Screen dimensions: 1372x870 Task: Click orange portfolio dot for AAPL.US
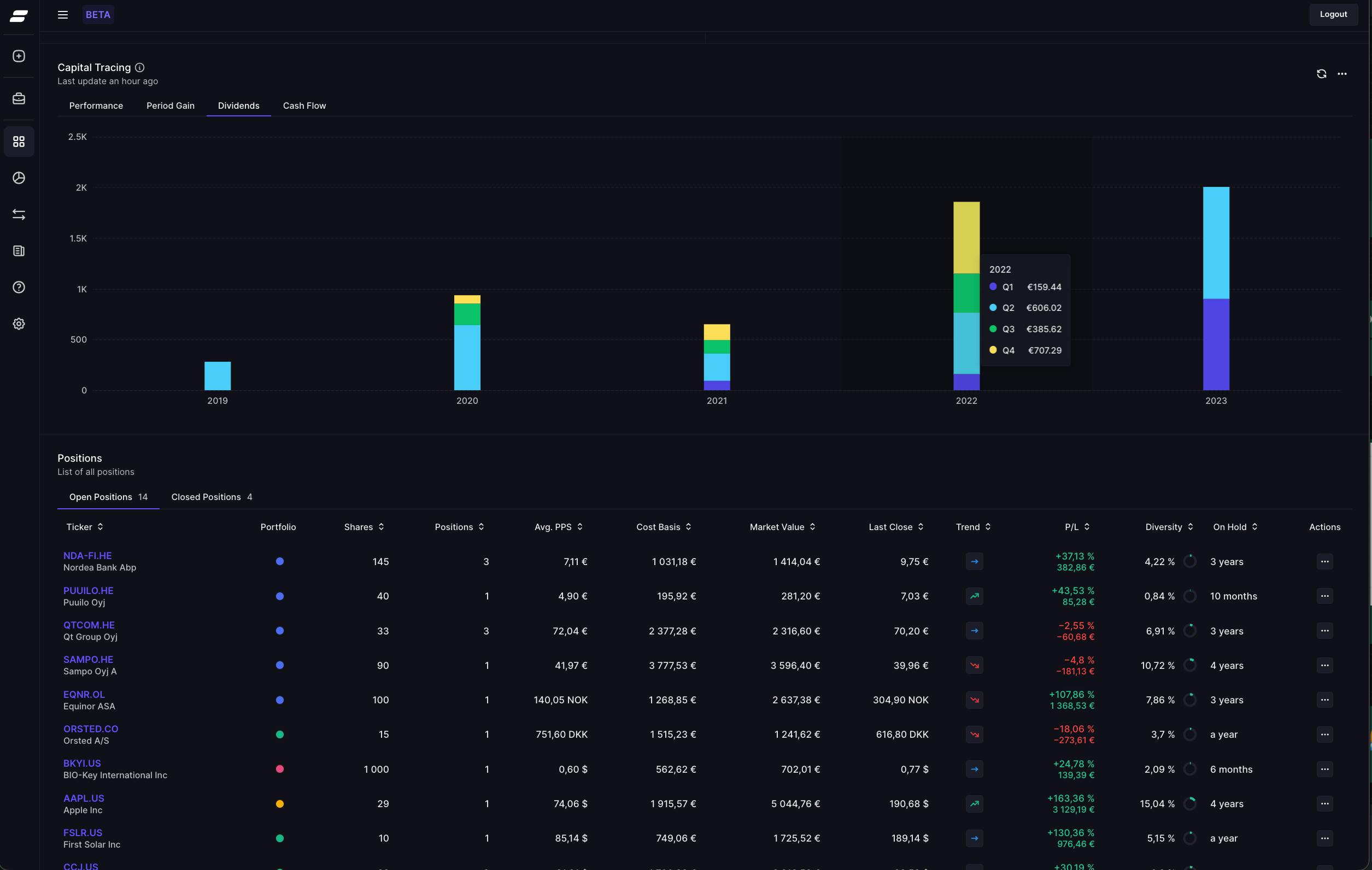[x=280, y=804]
